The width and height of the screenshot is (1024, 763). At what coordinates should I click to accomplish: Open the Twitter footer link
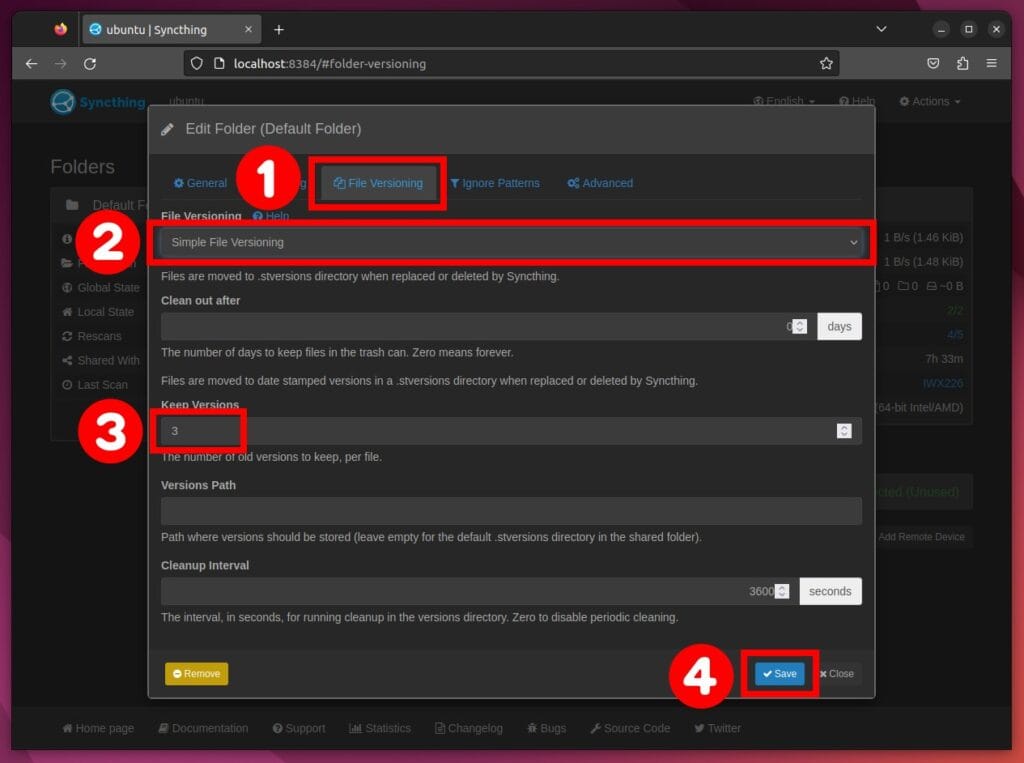tap(717, 728)
